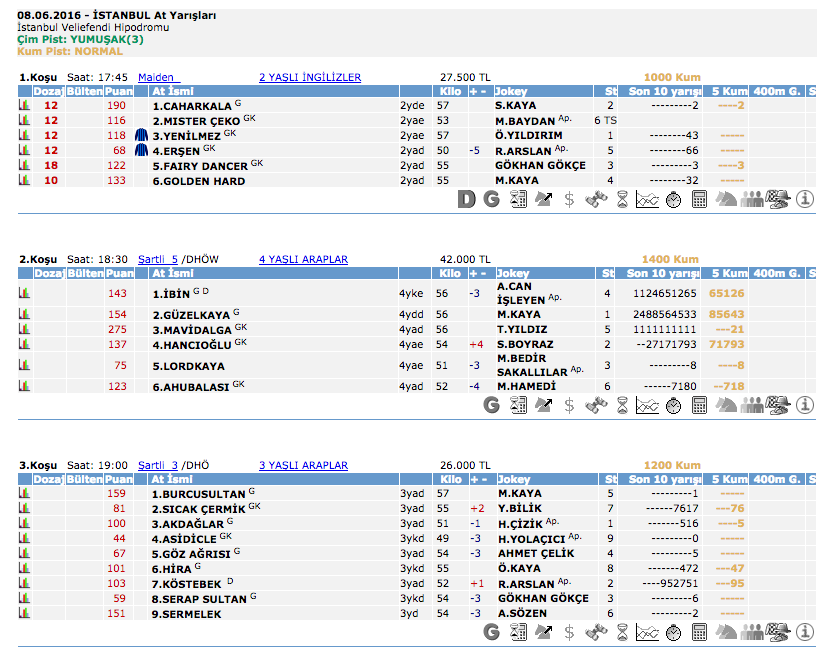This screenshot has width=835, height=658.
Task: Click jockey silk icon next to YENİLMEZ
Action: click(141, 135)
